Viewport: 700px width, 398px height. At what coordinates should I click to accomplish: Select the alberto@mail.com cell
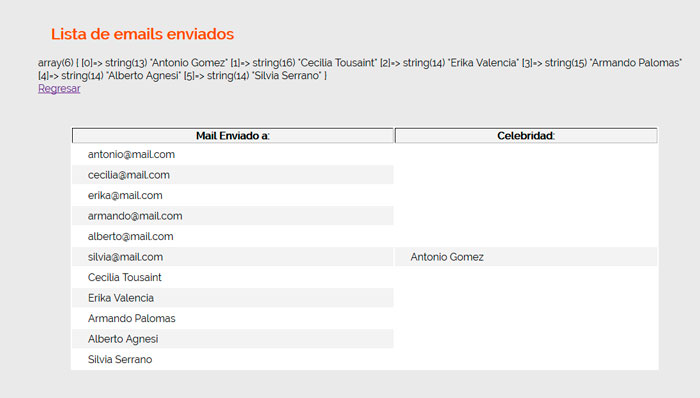click(x=233, y=236)
